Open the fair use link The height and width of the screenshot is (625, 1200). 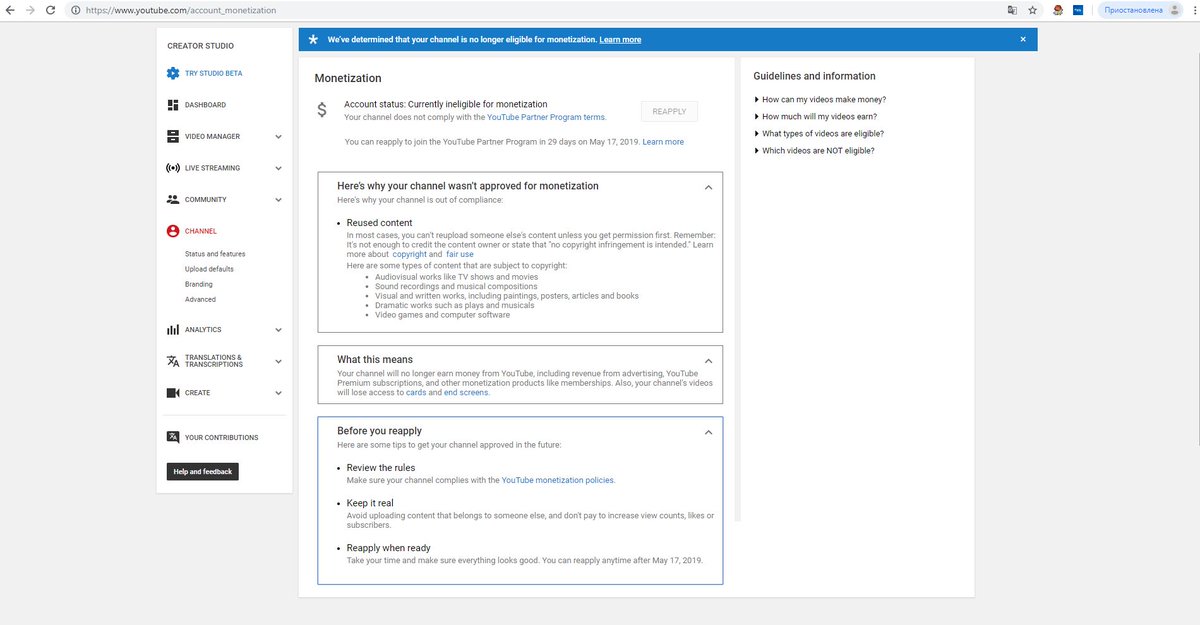[x=460, y=254]
